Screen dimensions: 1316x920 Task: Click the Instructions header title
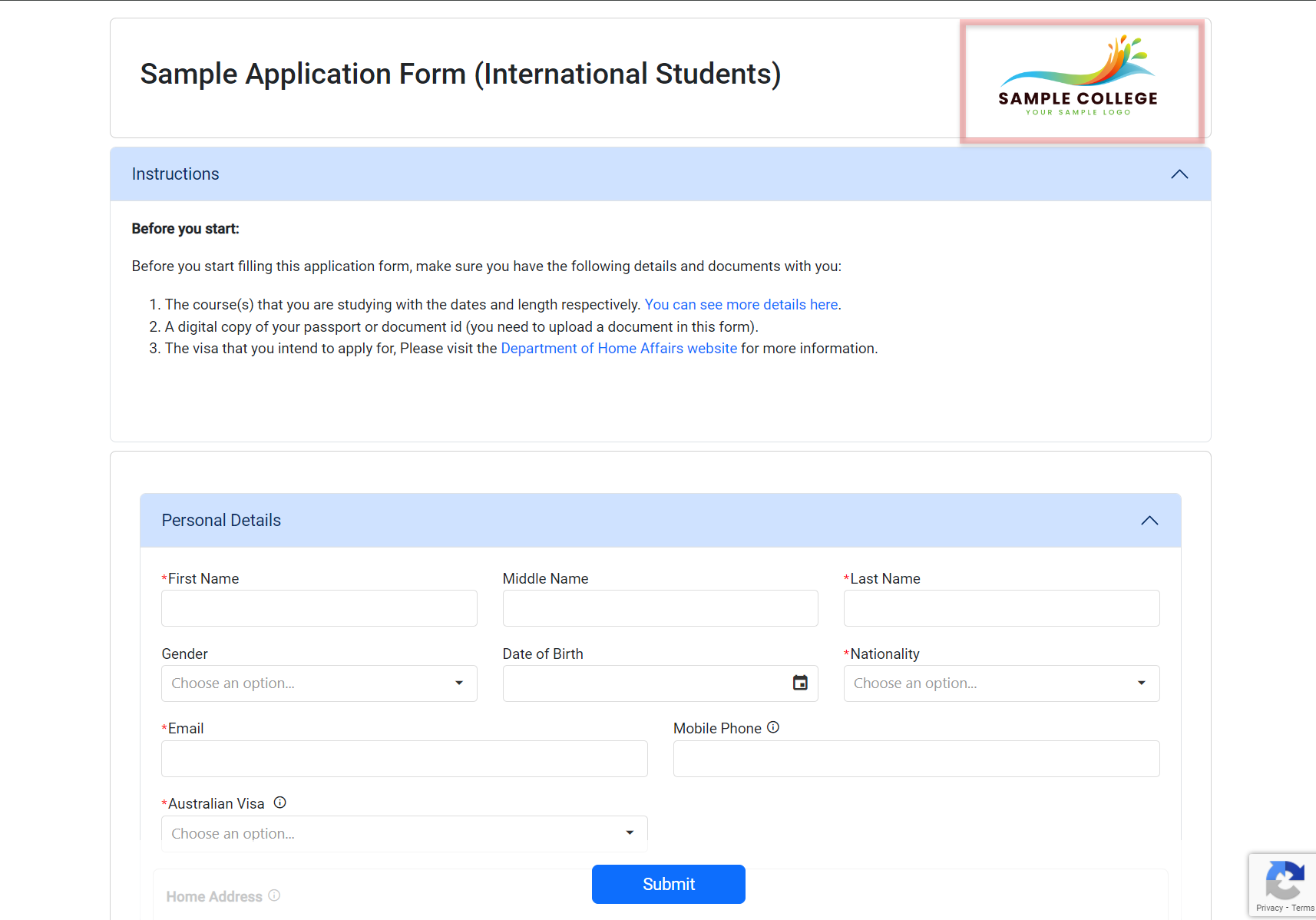coord(176,174)
